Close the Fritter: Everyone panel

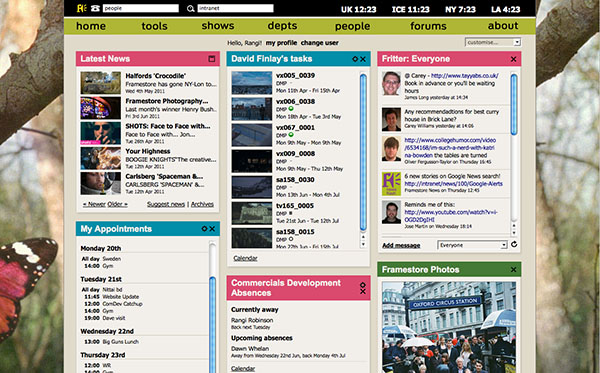tap(514, 59)
